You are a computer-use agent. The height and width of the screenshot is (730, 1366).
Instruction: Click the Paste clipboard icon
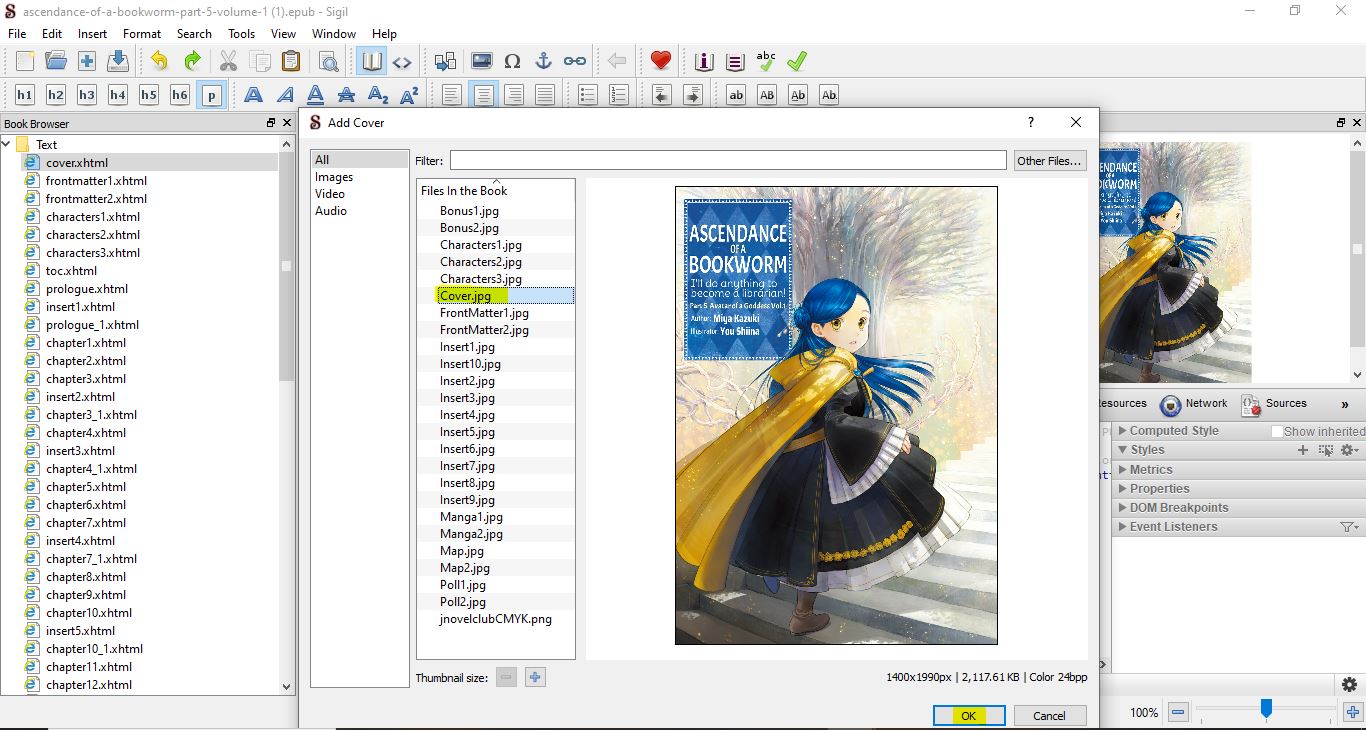coord(290,61)
